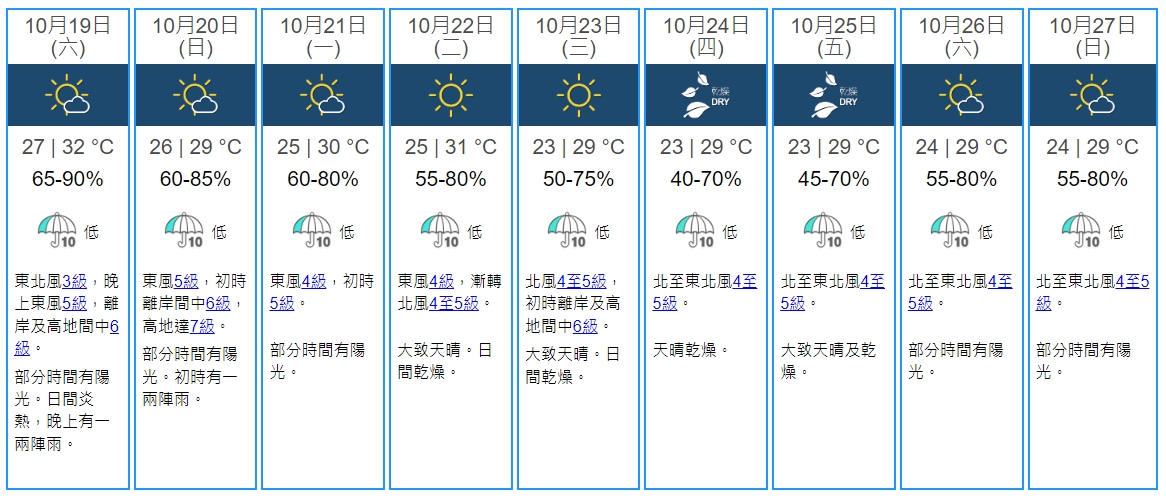Open the 6級 link in 10月20日 forecast
This screenshot has height=500, width=1166.
coord(217,303)
